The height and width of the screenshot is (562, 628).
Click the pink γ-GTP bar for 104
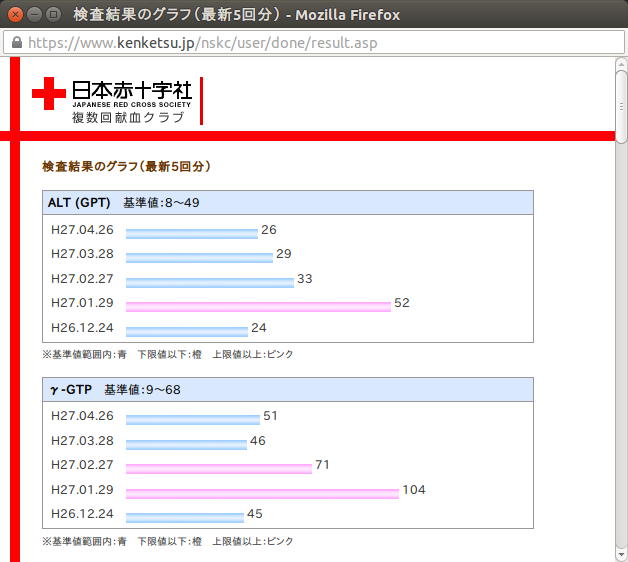coord(262,494)
